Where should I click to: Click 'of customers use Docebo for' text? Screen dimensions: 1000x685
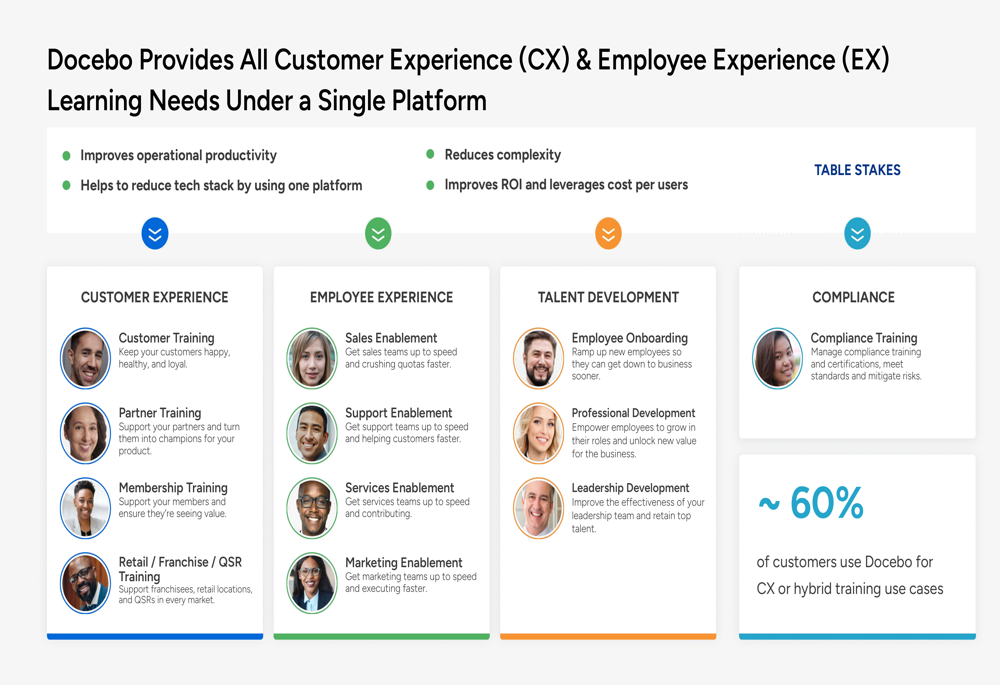coord(844,562)
